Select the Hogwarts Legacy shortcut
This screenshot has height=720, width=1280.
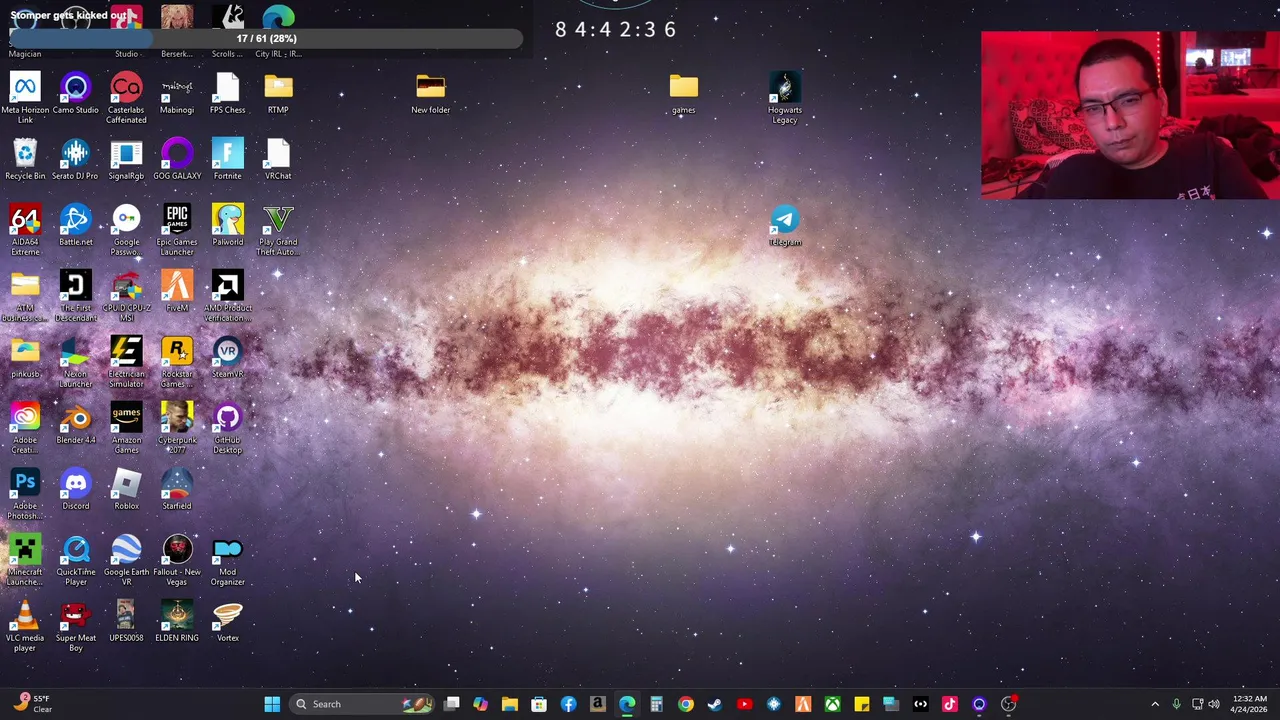click(x=785, y=98)
